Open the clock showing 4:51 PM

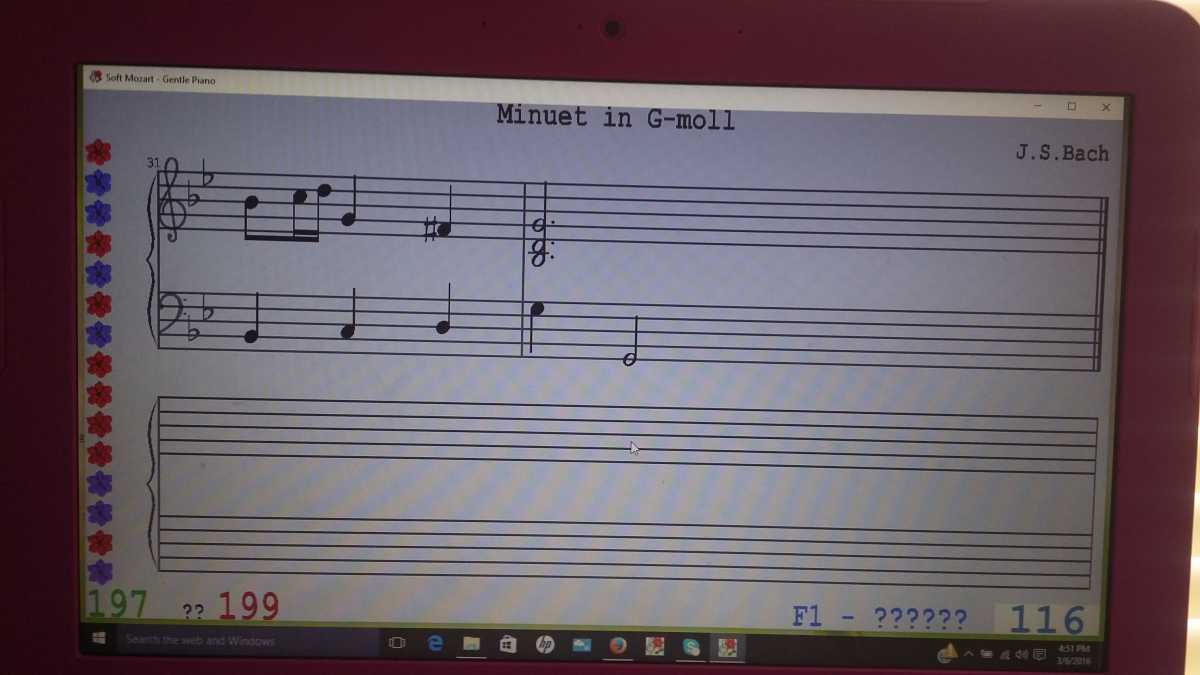(x=1073, y=654)
